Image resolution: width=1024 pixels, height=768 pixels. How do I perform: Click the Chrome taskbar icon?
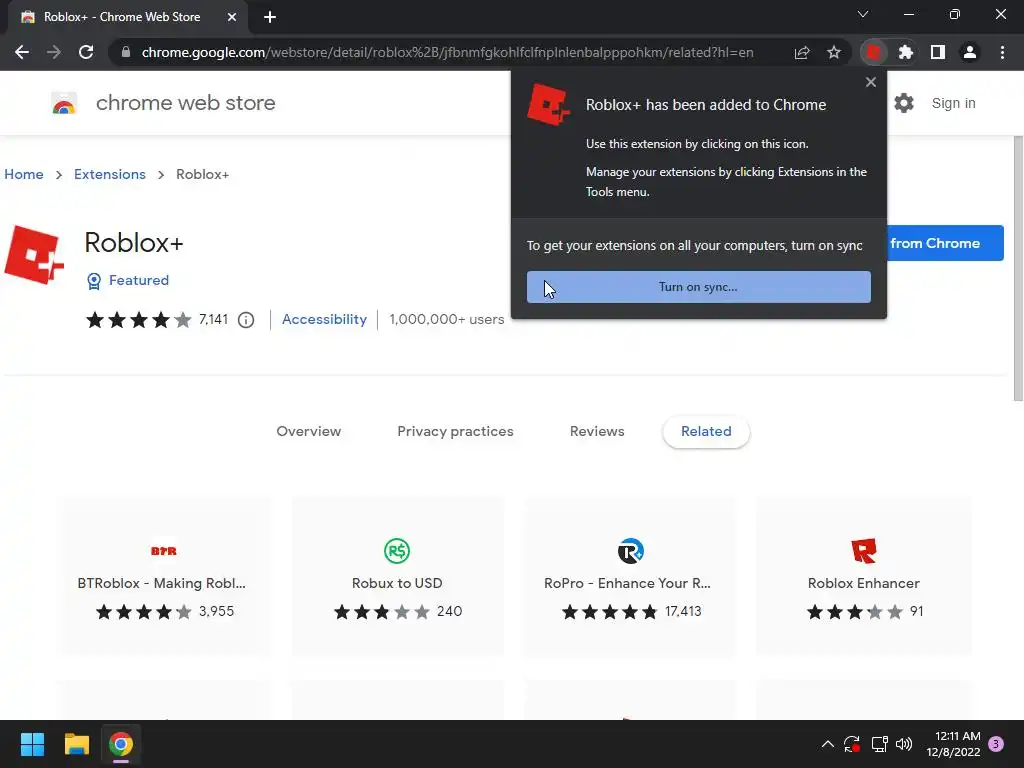coord(121,744)
